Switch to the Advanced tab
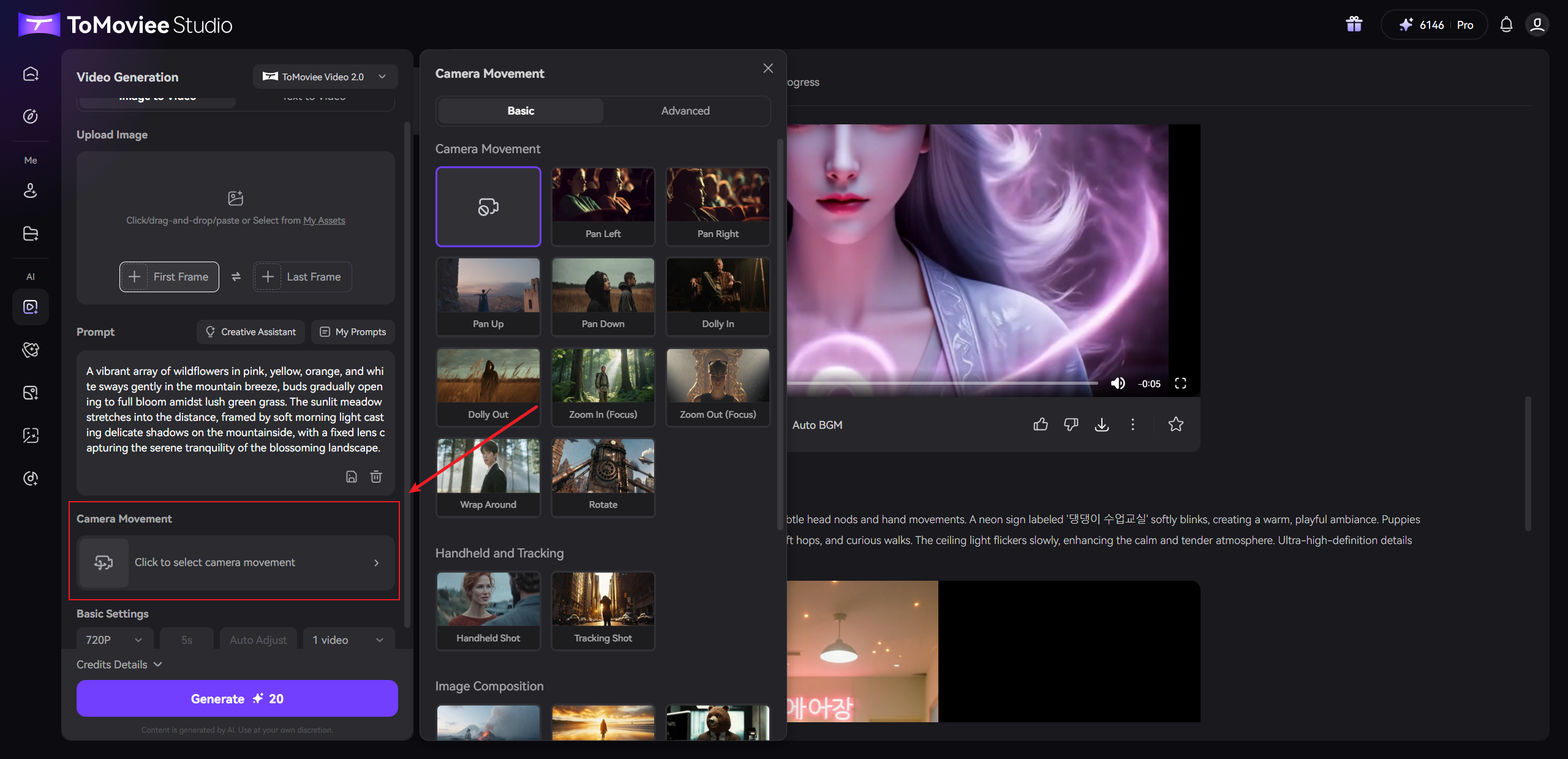The height and width of the screenshot is (759, 1568). [685, 111]
